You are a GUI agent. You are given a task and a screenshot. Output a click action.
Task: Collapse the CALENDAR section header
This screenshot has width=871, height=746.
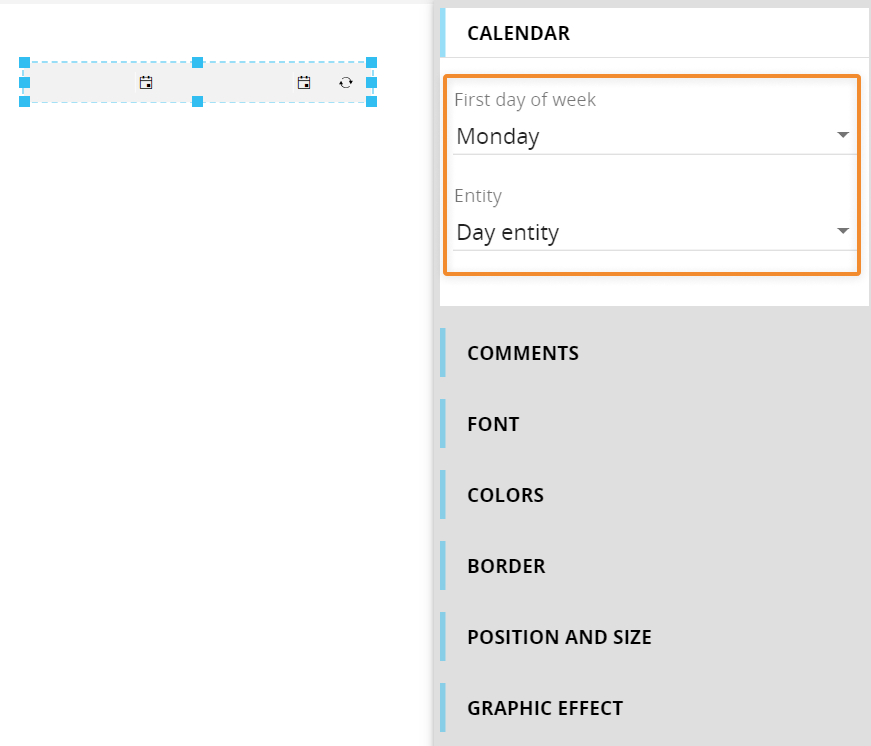[654, 33]
